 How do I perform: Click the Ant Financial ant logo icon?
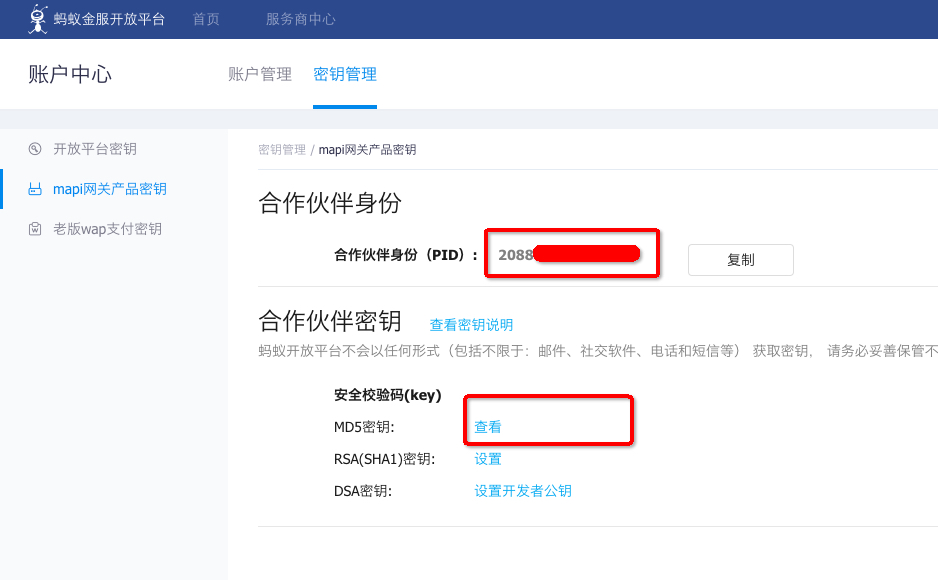pos(38,19)
